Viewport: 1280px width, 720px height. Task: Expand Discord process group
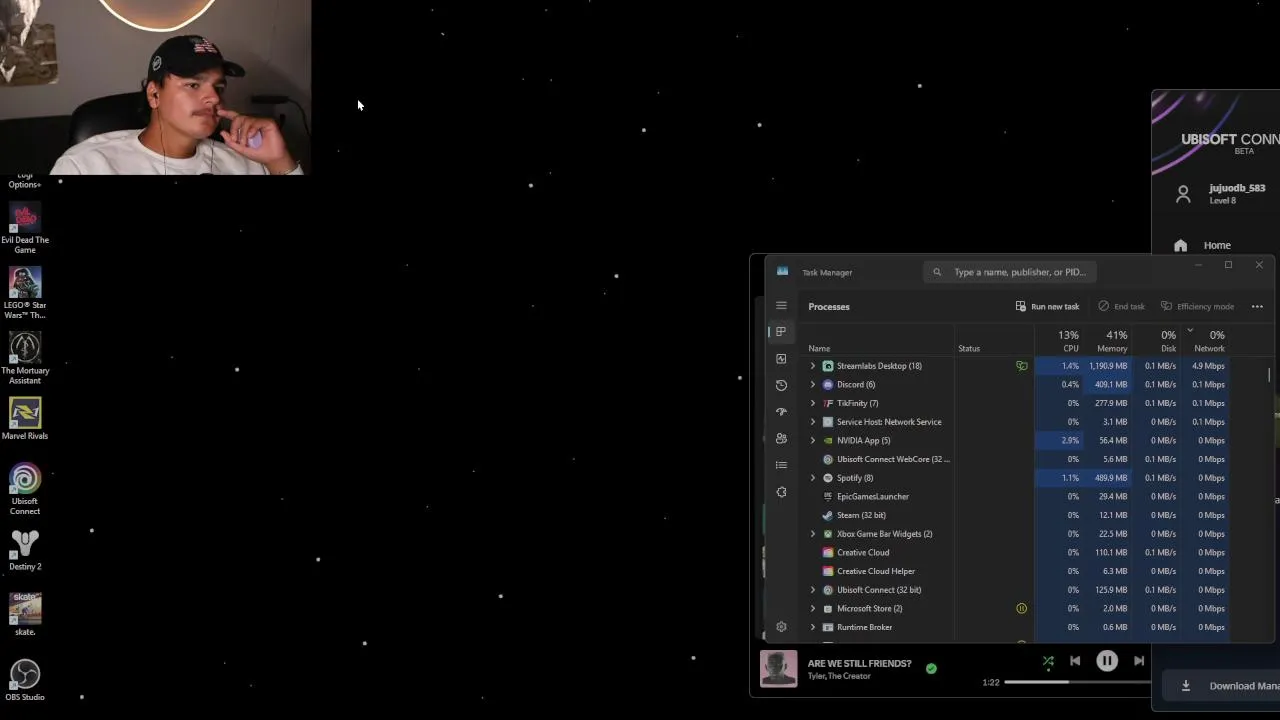click(812, 385)
